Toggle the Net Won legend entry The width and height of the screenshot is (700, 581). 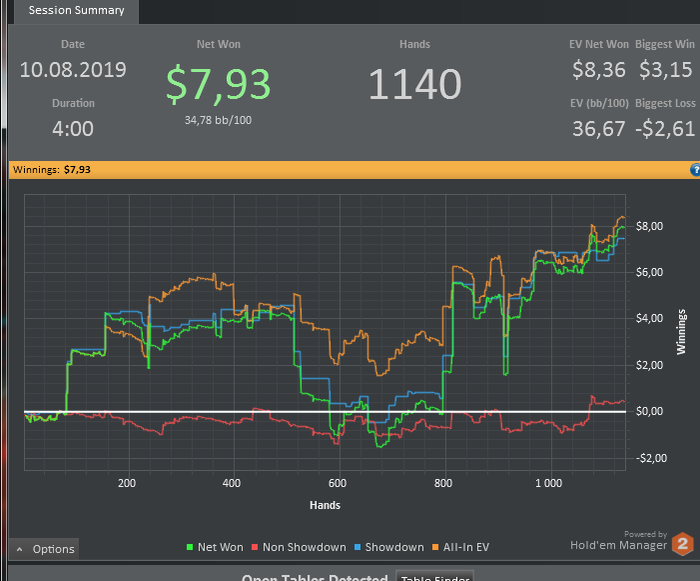tap(215, 547)
